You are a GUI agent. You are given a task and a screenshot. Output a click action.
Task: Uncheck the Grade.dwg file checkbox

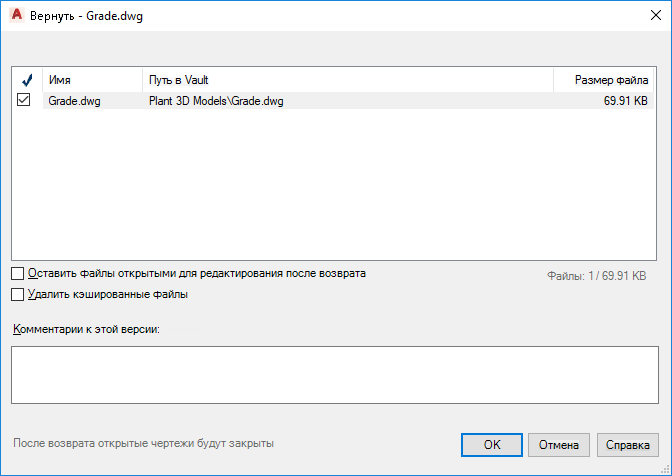(x=24, y=100)
